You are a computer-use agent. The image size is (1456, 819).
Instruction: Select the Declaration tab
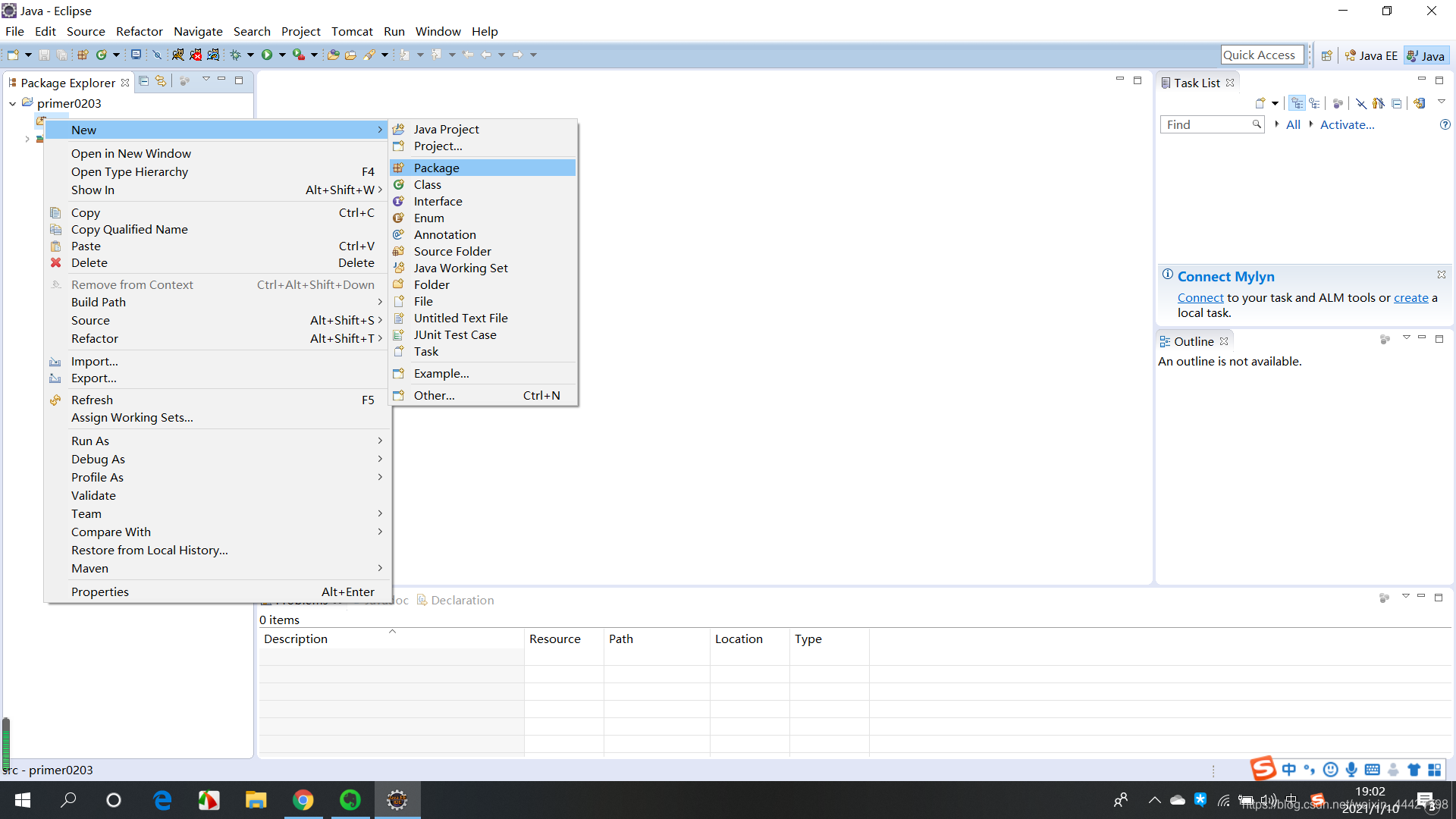455,600
